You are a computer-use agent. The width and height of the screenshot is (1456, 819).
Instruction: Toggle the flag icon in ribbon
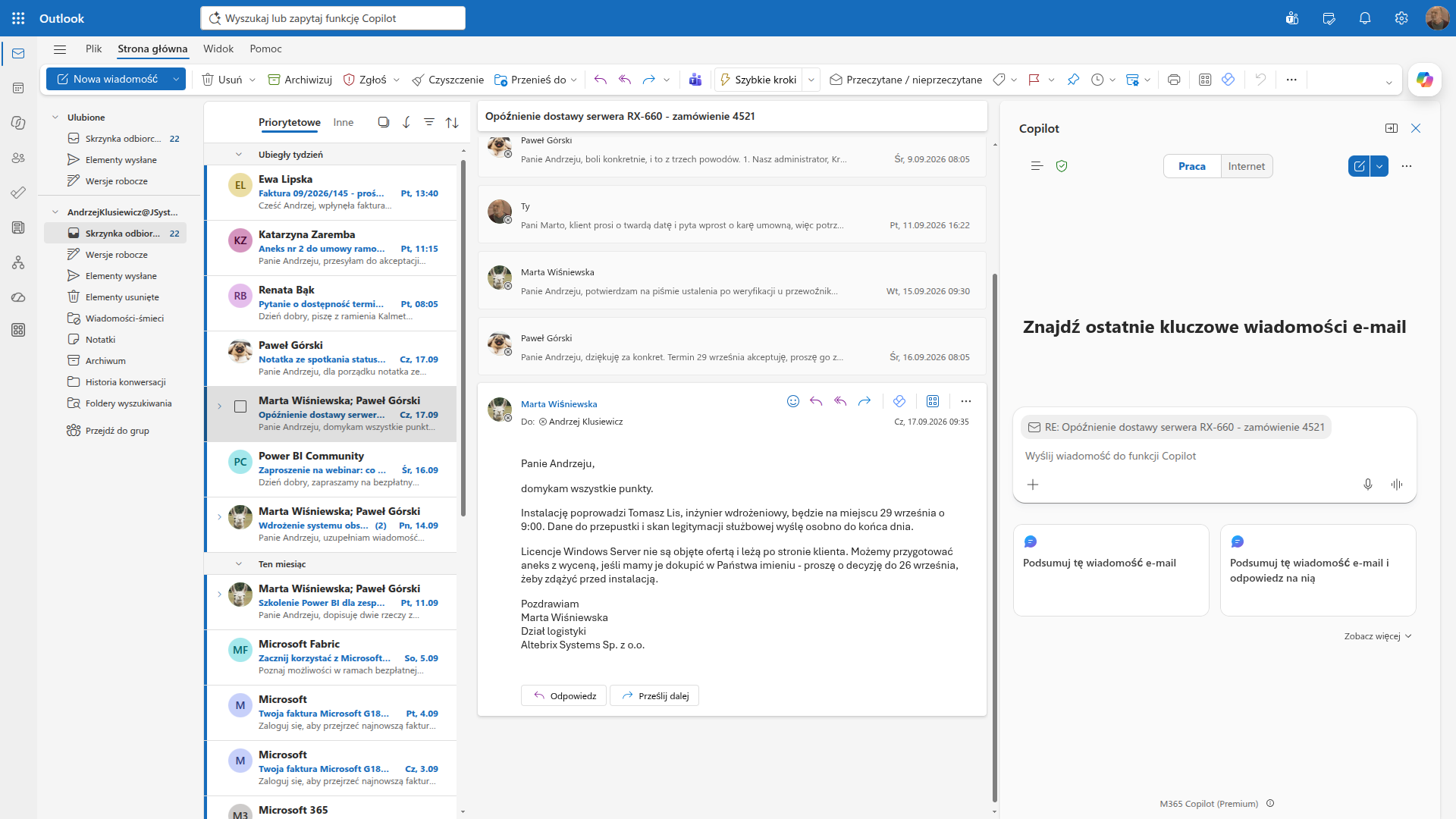[1034, 80]
